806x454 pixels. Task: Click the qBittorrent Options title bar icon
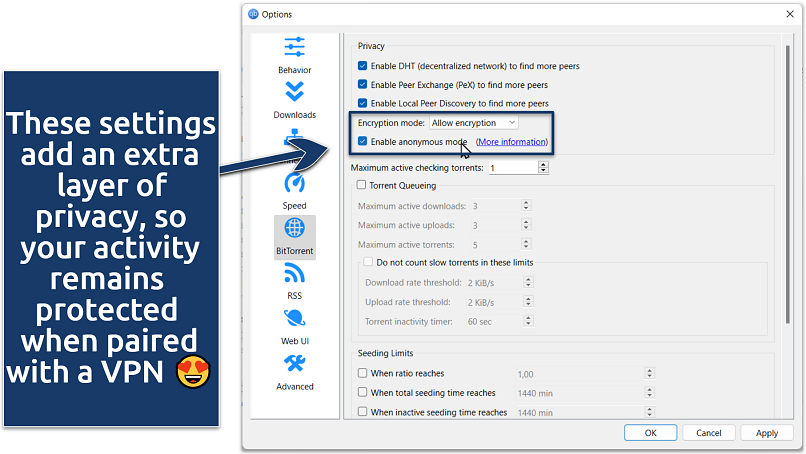(x=253, y=14)
